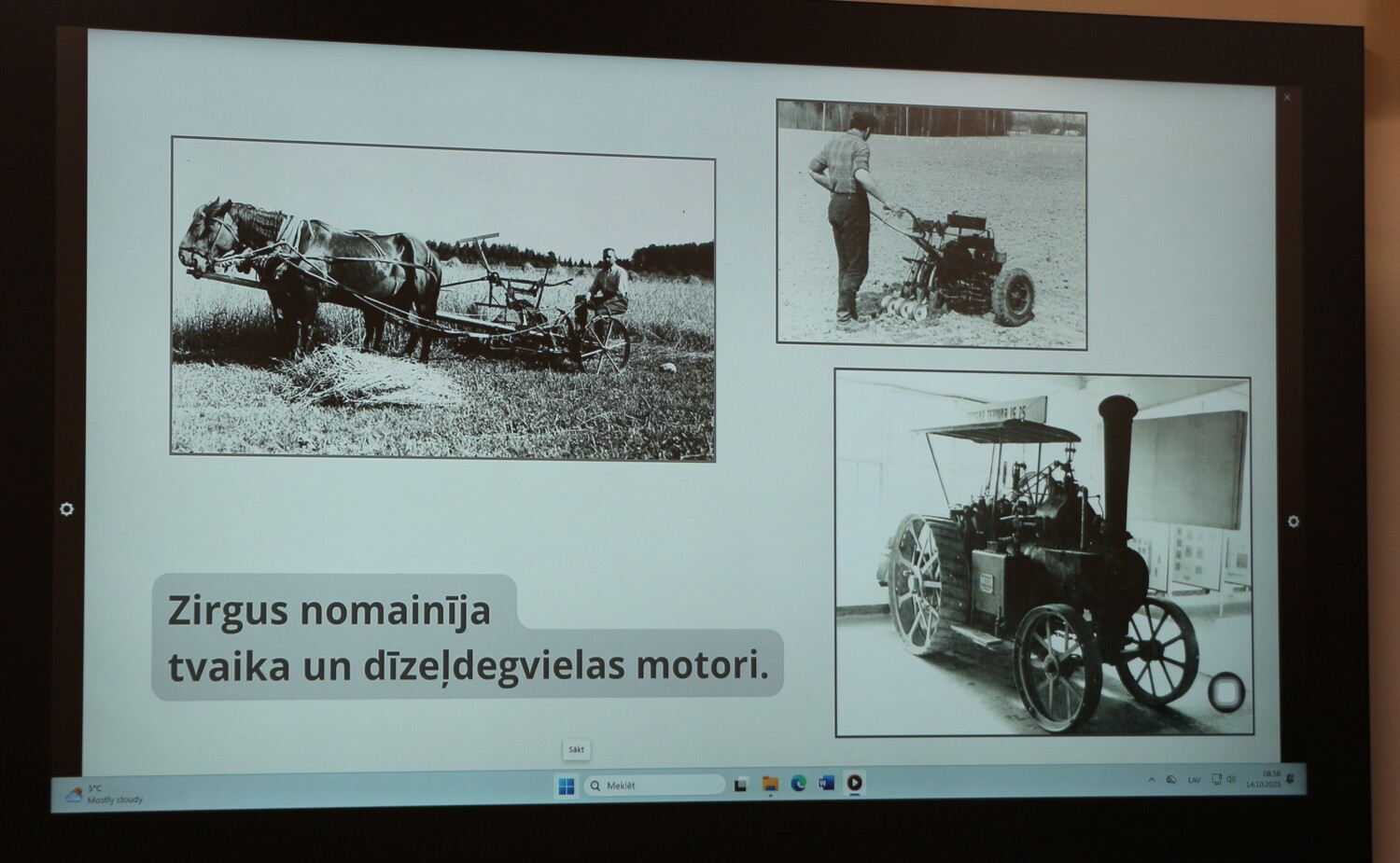Click the Meklēt search box
Viewport: 1400px width, 863px height.
click(655, 786)
